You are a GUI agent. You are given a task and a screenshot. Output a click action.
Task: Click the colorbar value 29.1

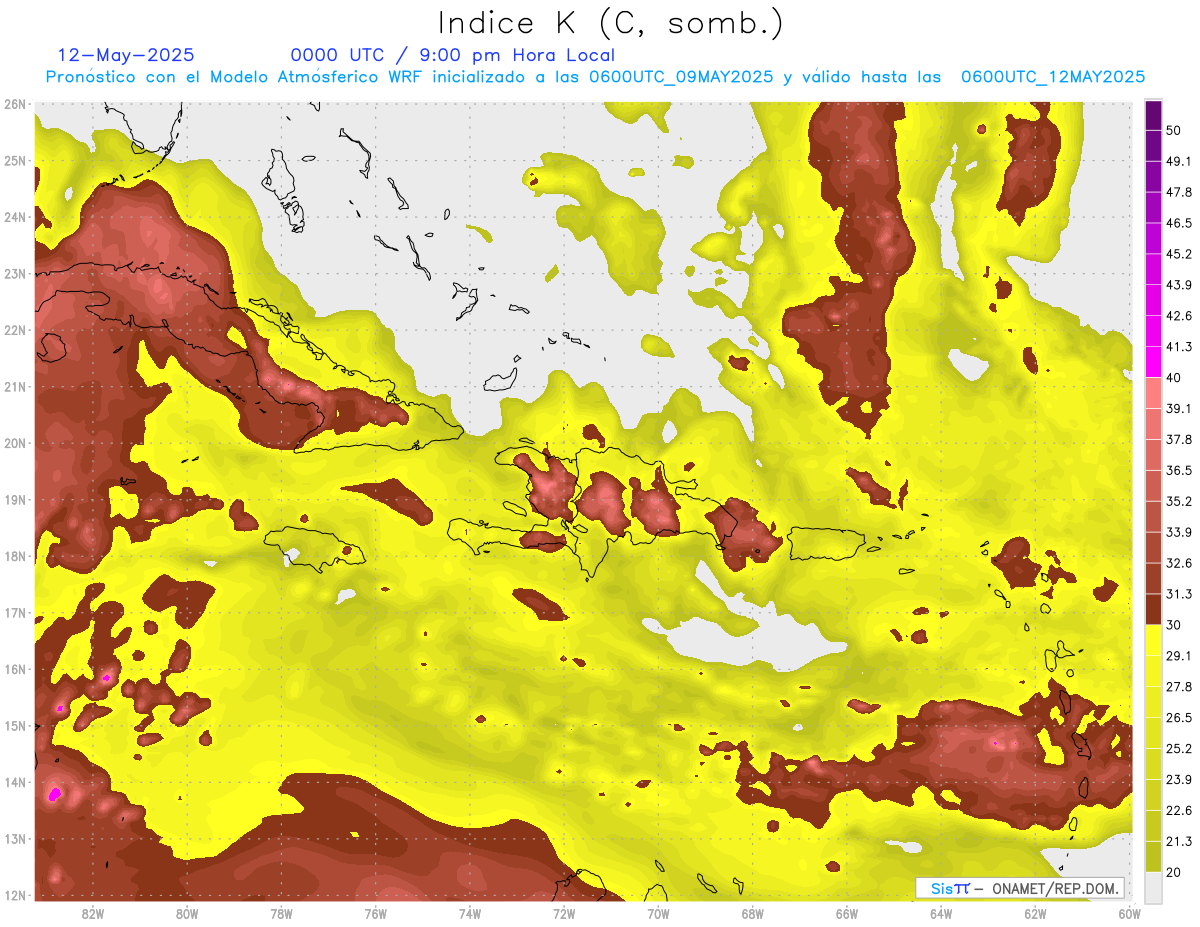click(1180, 656)
